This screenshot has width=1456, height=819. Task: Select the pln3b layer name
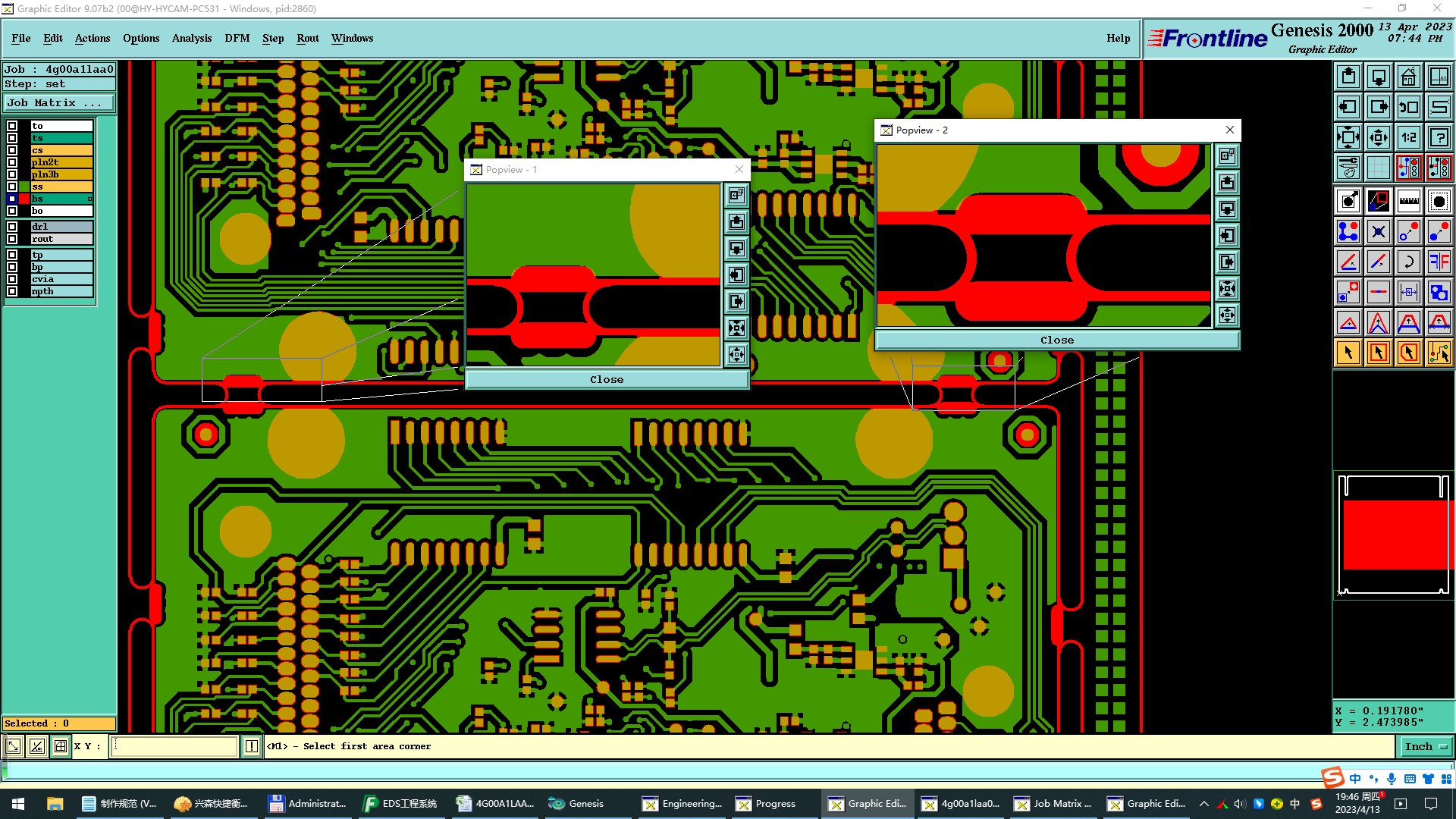(61, 174)
